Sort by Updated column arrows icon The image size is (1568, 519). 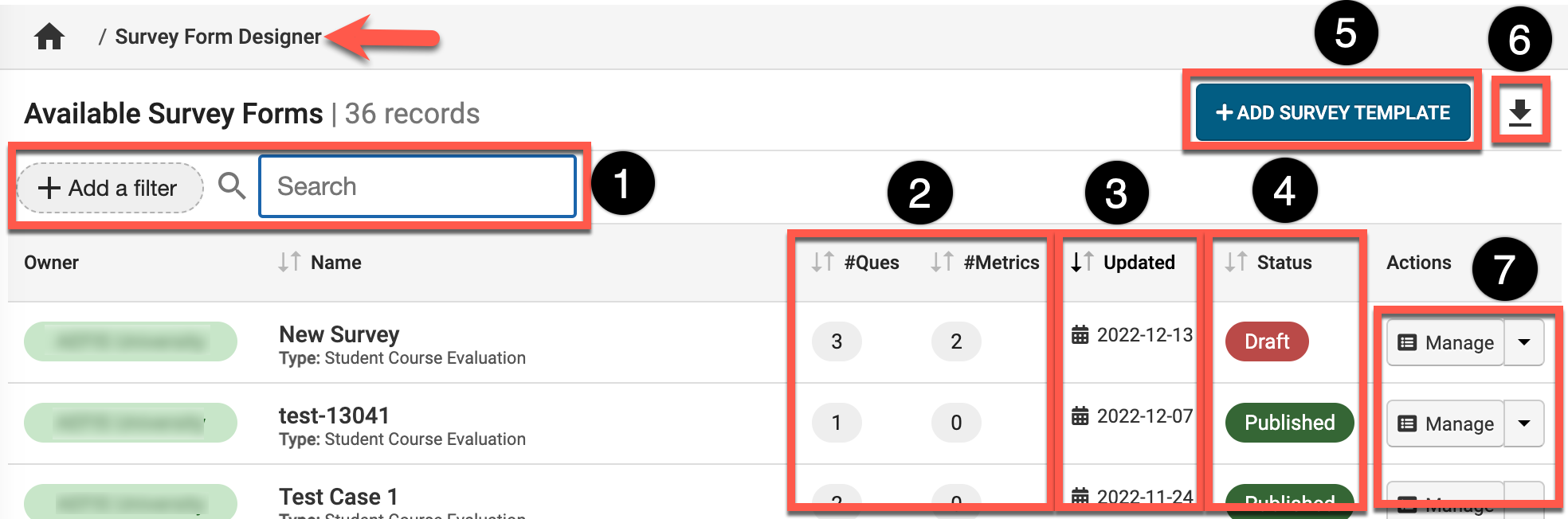coord(1081,262)
